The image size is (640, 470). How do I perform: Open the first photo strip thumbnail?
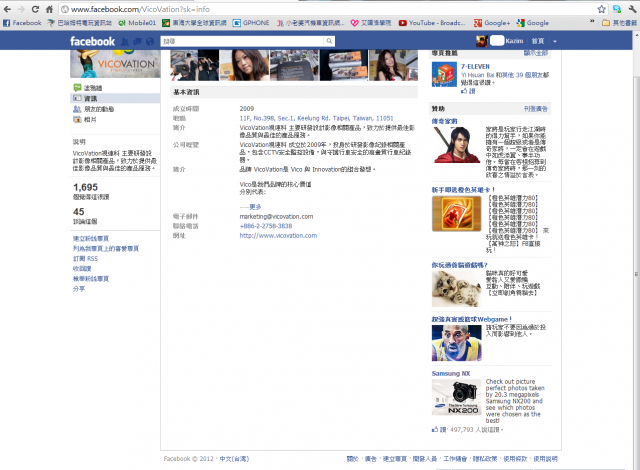[195, 65]
